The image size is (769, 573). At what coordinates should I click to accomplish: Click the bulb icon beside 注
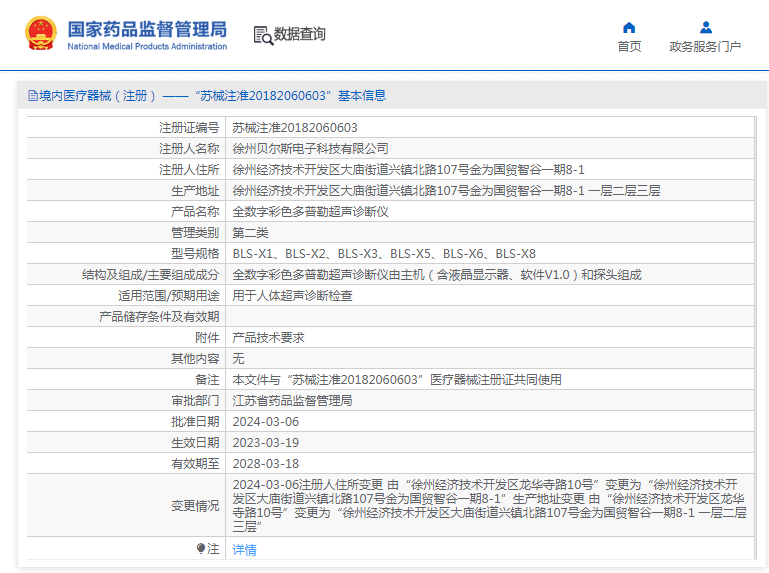click(201, 548)
